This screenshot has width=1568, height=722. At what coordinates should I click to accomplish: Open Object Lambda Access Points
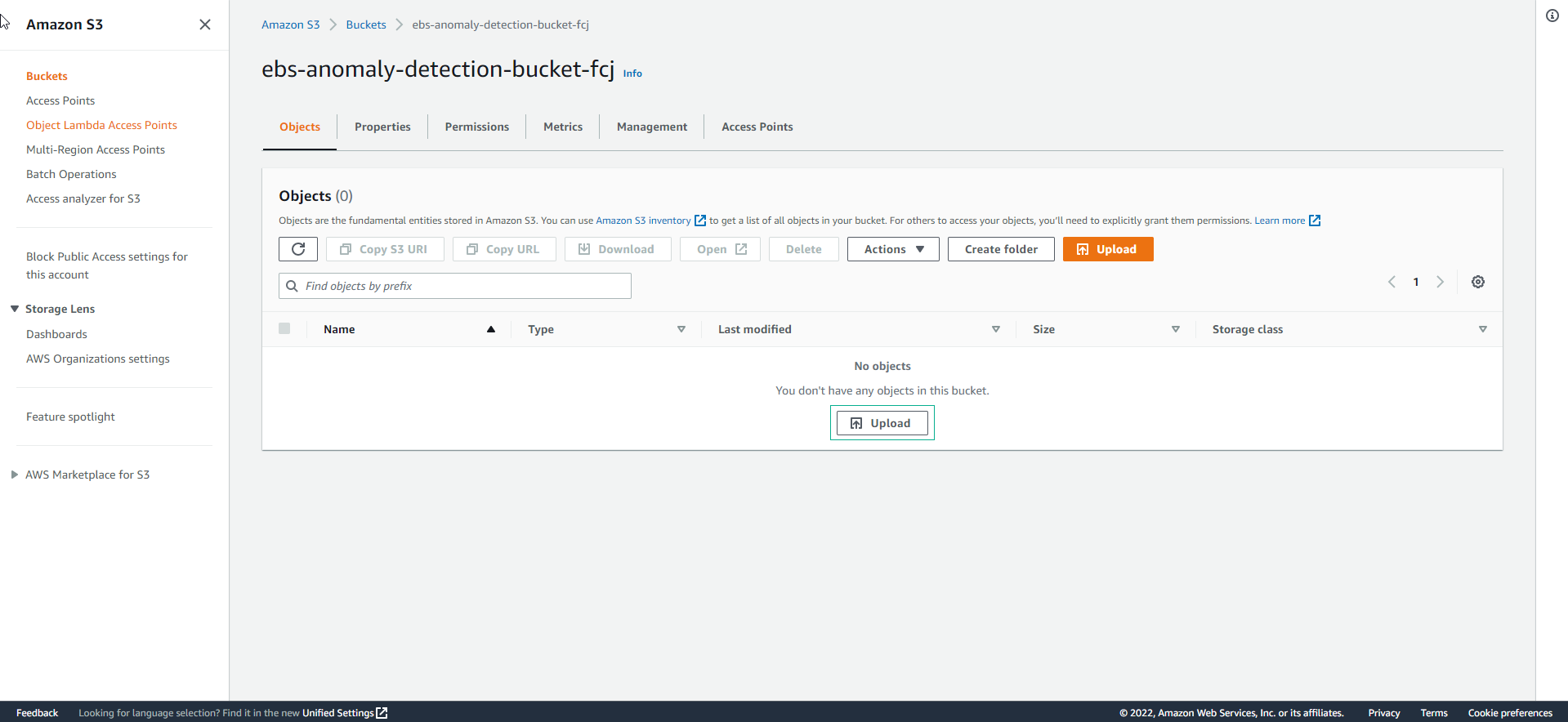(x=101, y=125)
